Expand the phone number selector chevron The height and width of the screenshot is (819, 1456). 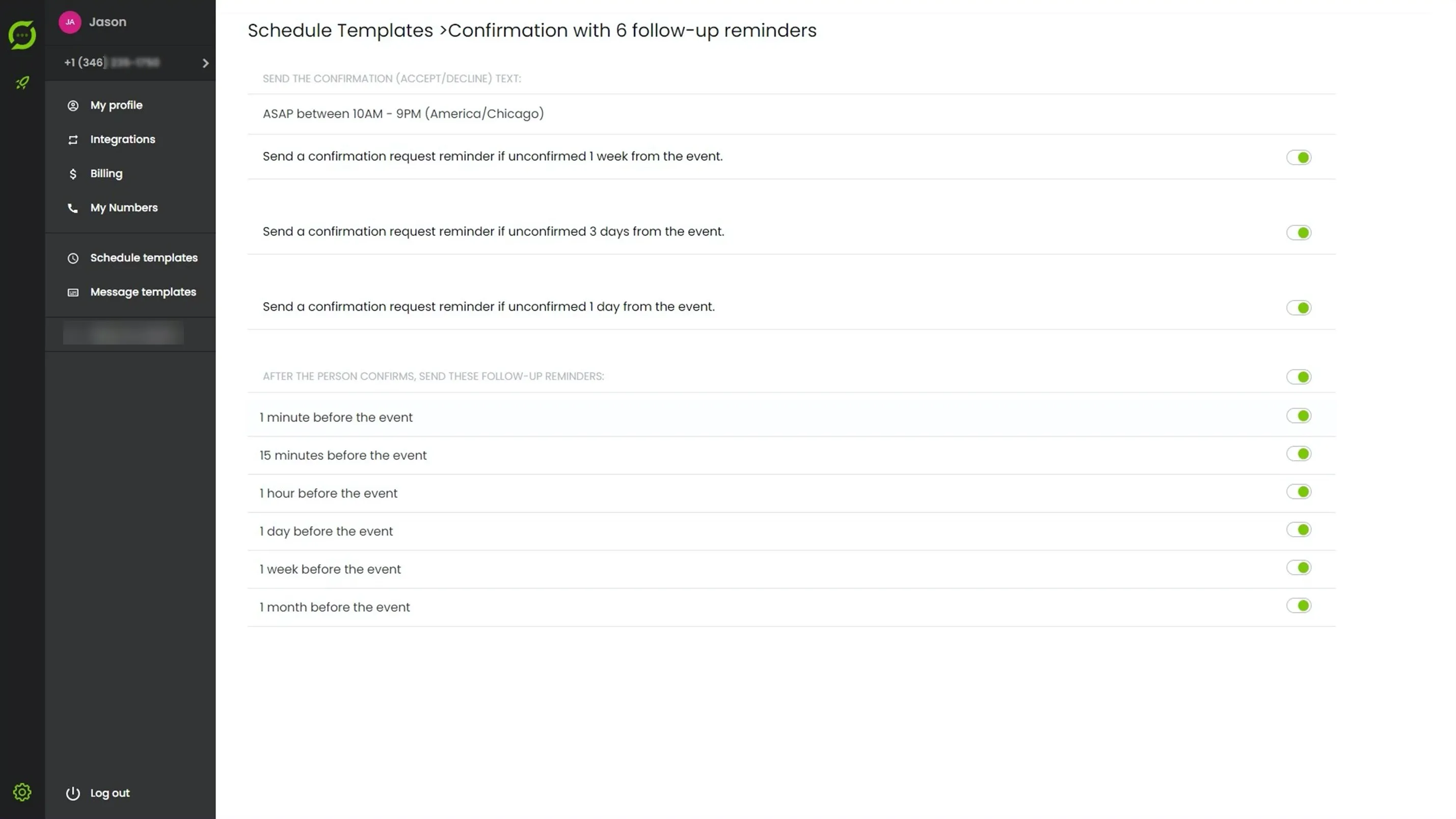[206, 63]
